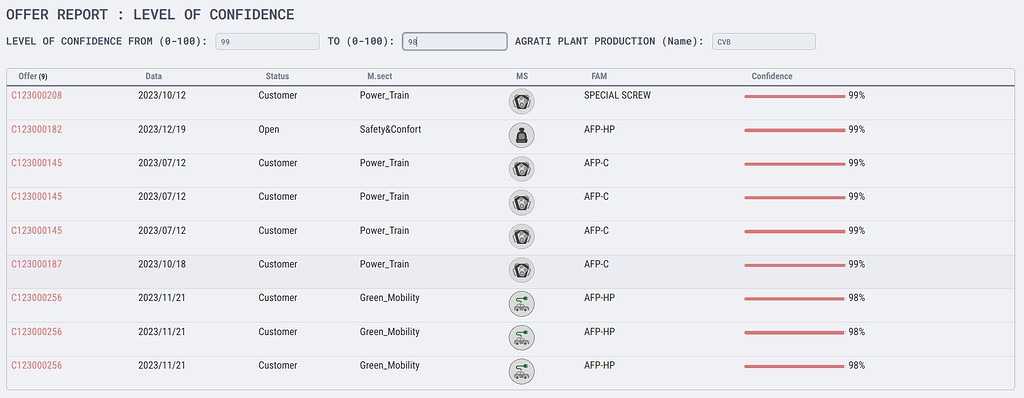Open offer link C123000182
The image size is (1024, 398).
click(37, 129)
